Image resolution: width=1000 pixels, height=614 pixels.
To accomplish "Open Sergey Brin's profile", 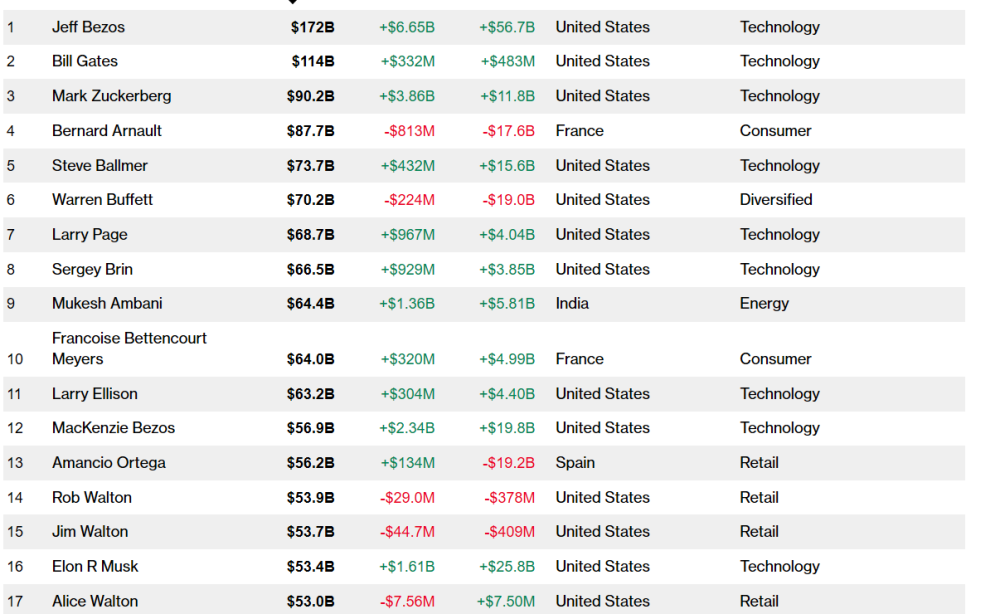I will pos(92,269).
